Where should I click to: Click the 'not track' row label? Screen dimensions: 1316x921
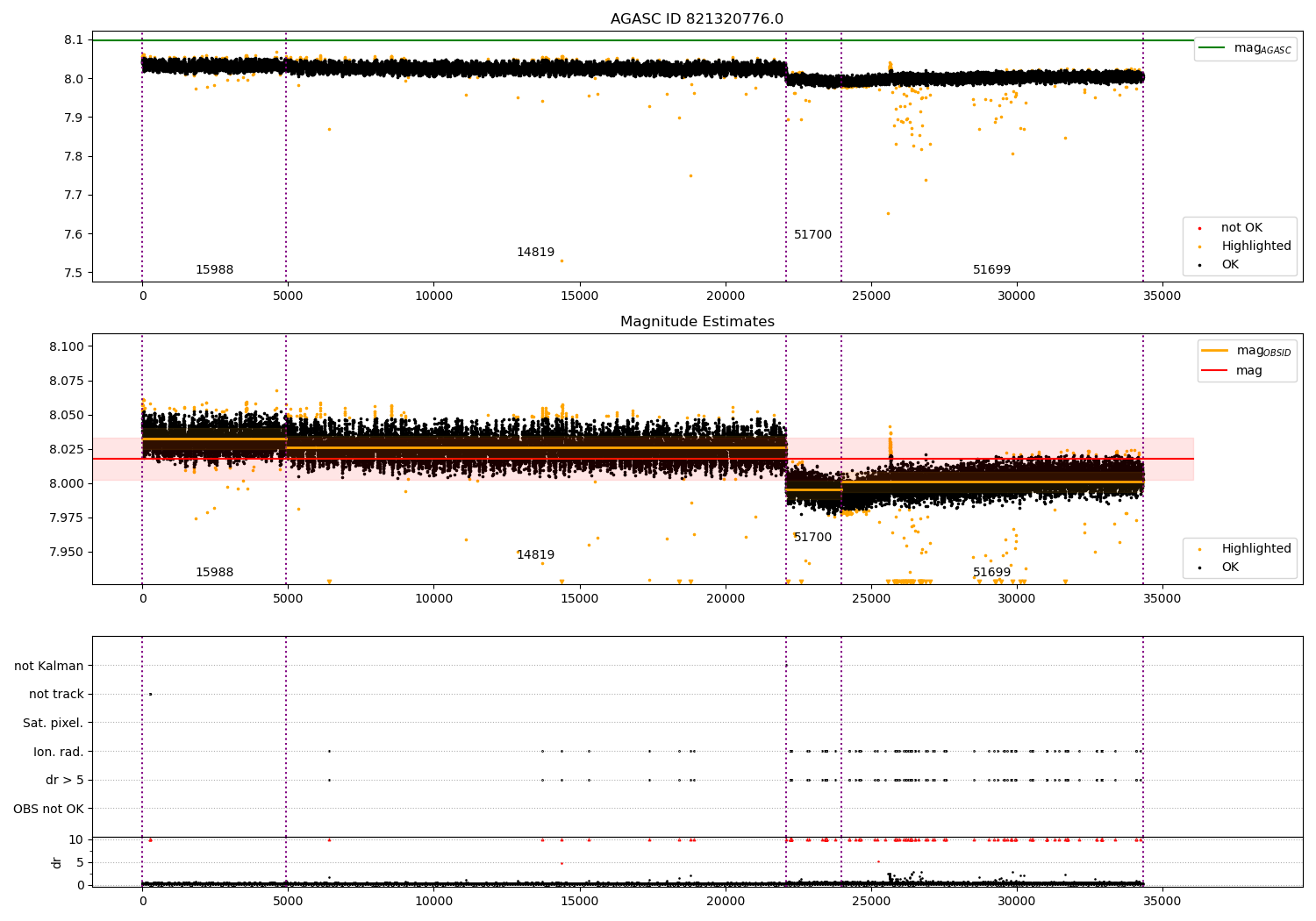[x=56, y=695]
